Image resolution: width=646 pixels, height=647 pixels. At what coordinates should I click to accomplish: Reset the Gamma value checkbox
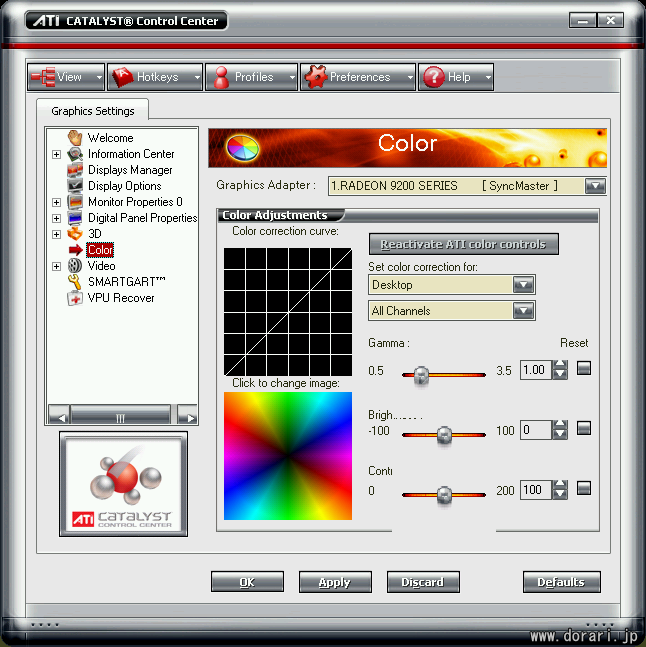click(x=584, y=368)
